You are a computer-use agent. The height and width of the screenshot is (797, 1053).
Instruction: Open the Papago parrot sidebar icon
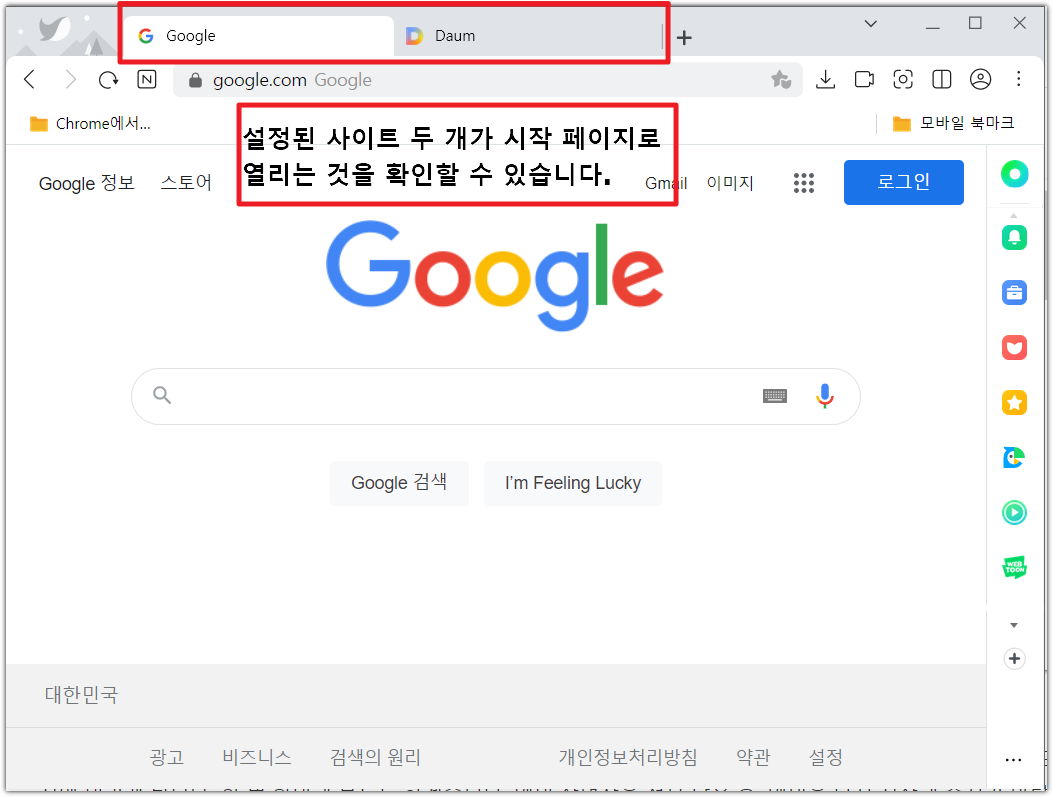point(1014,458)
